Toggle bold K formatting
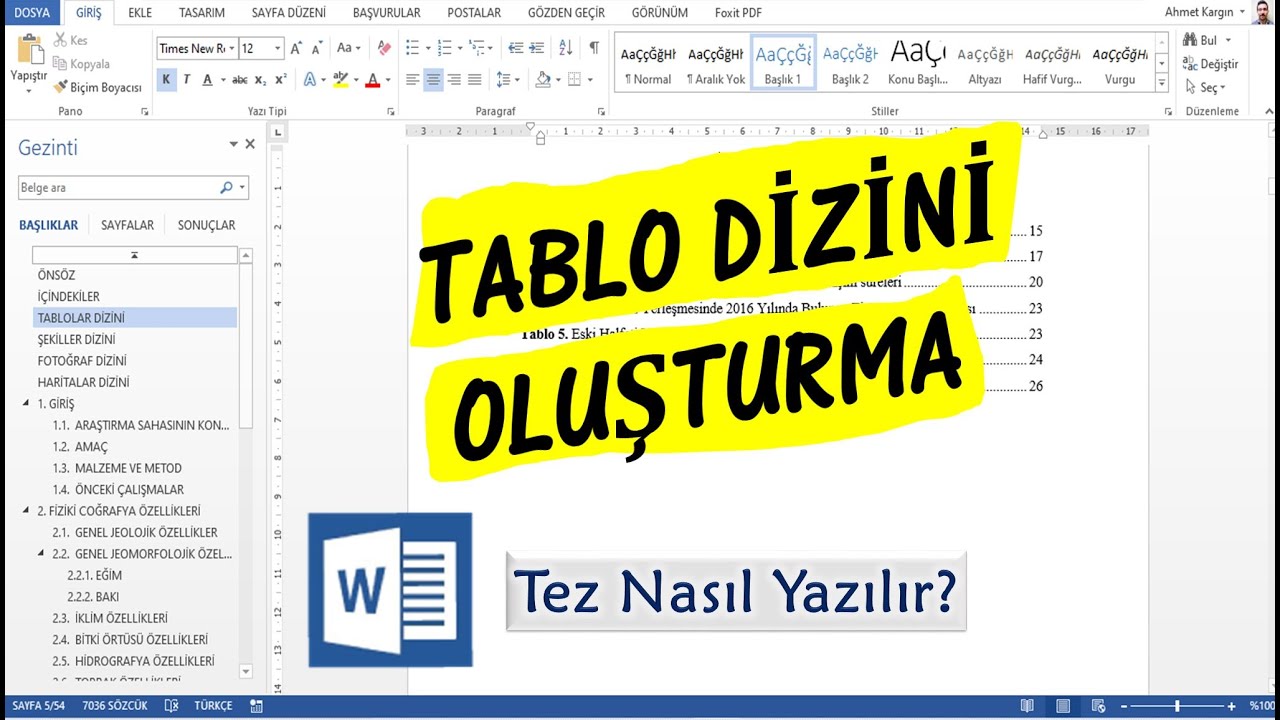 coord(166,79)
